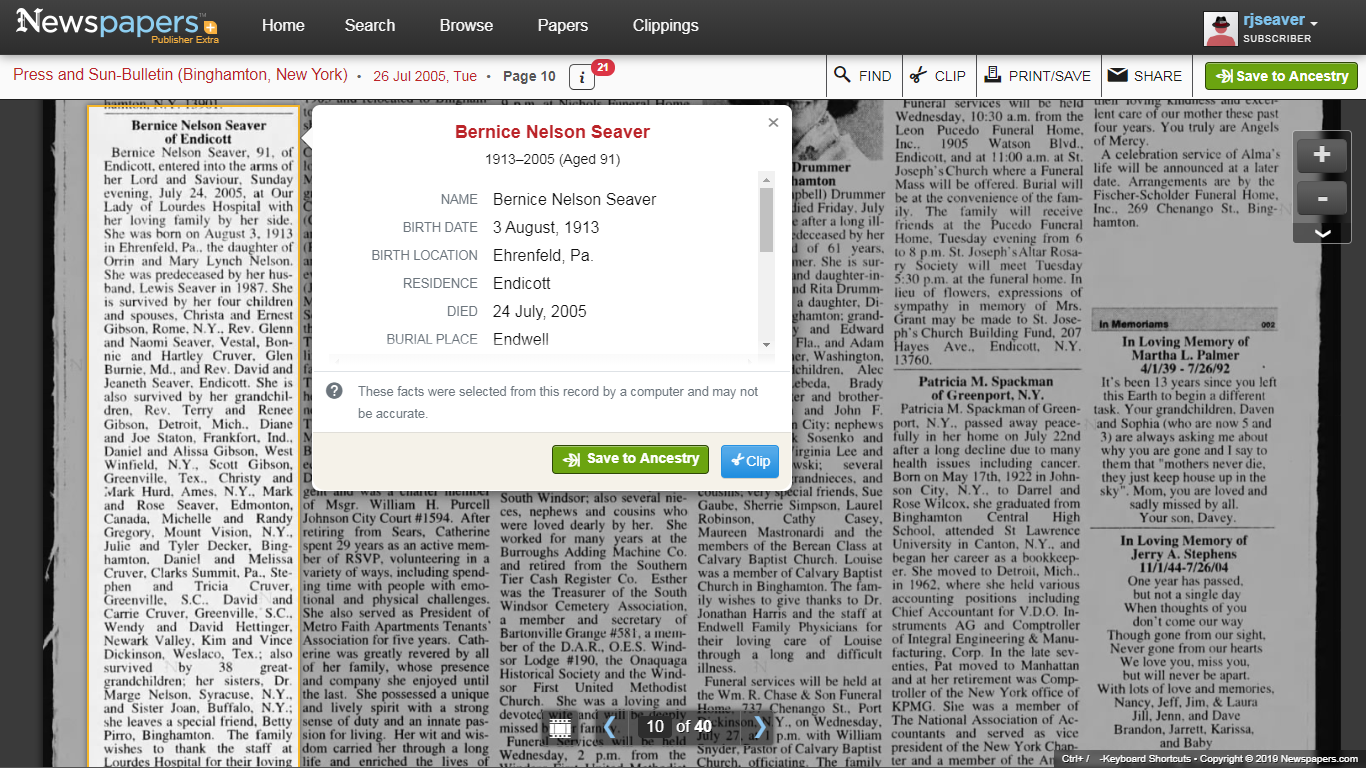Click the FIND magnifier tool
This screenshot has height=768, width=1366.
(863, 75)
